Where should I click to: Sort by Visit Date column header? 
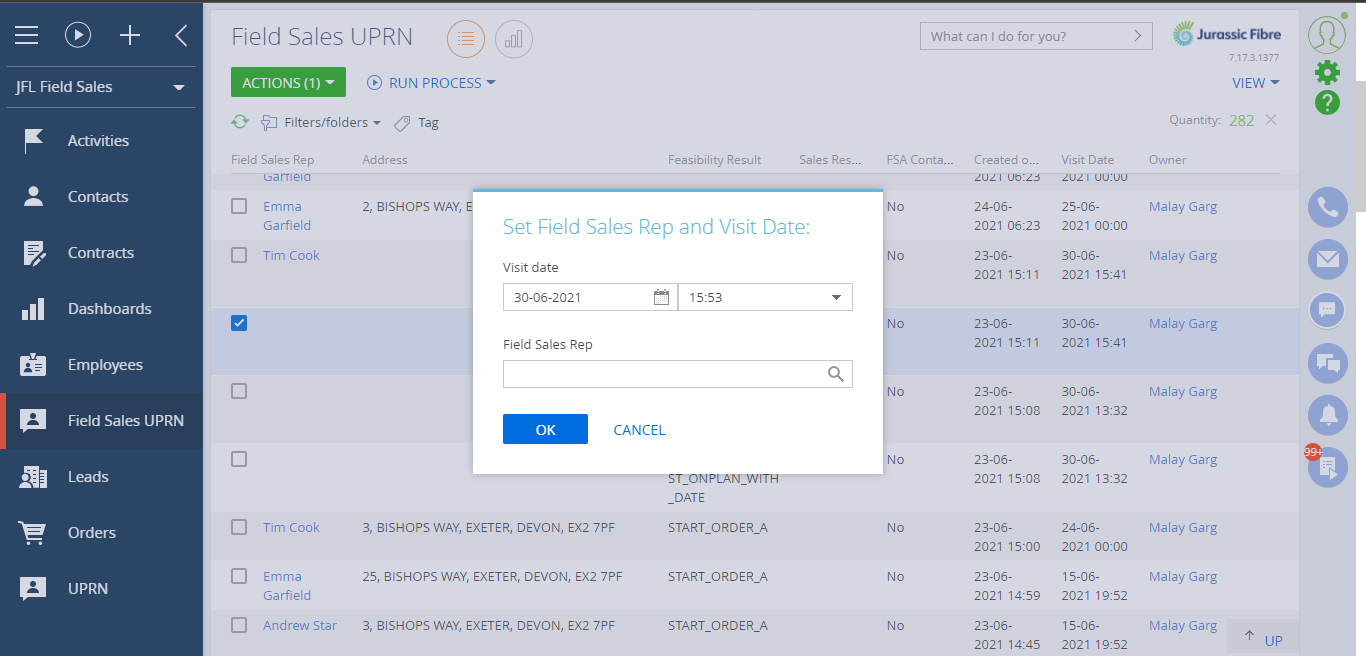point(1087,160)
